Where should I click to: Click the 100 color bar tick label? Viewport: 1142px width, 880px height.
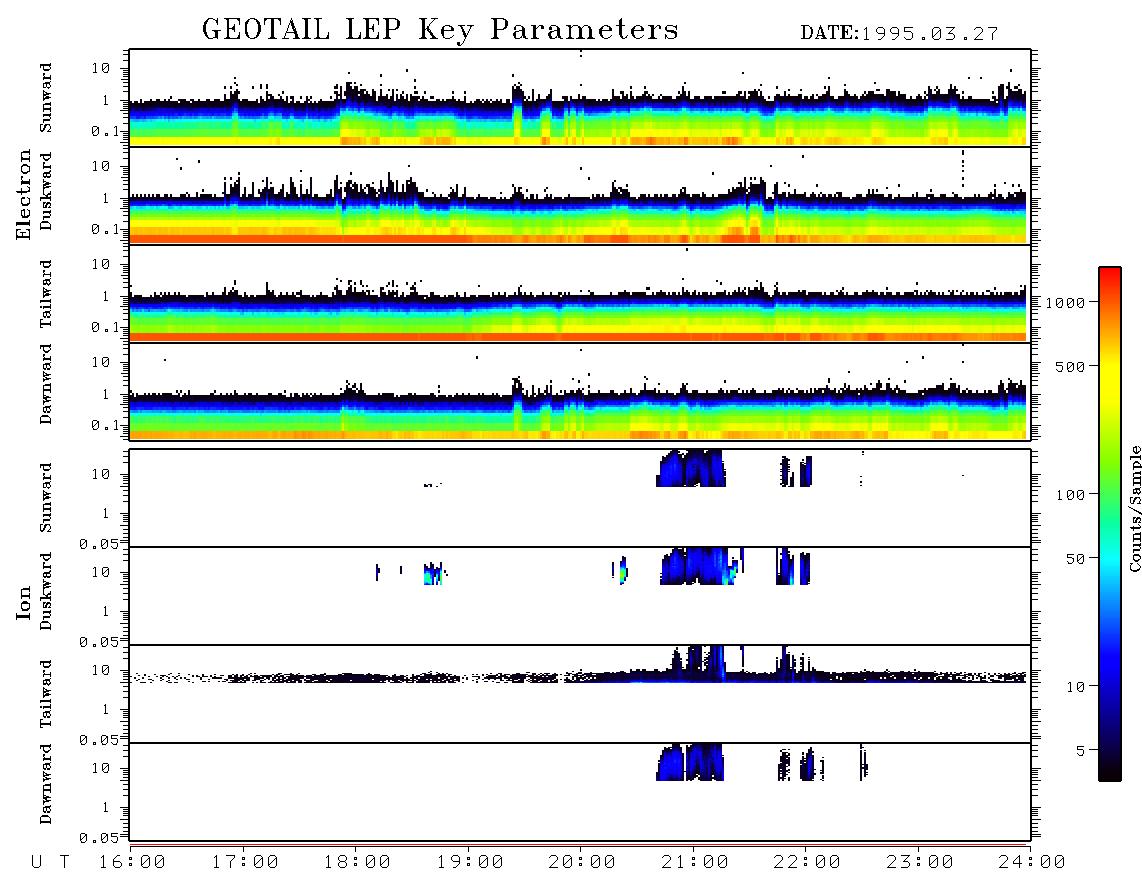click(x=1070, y=495)
